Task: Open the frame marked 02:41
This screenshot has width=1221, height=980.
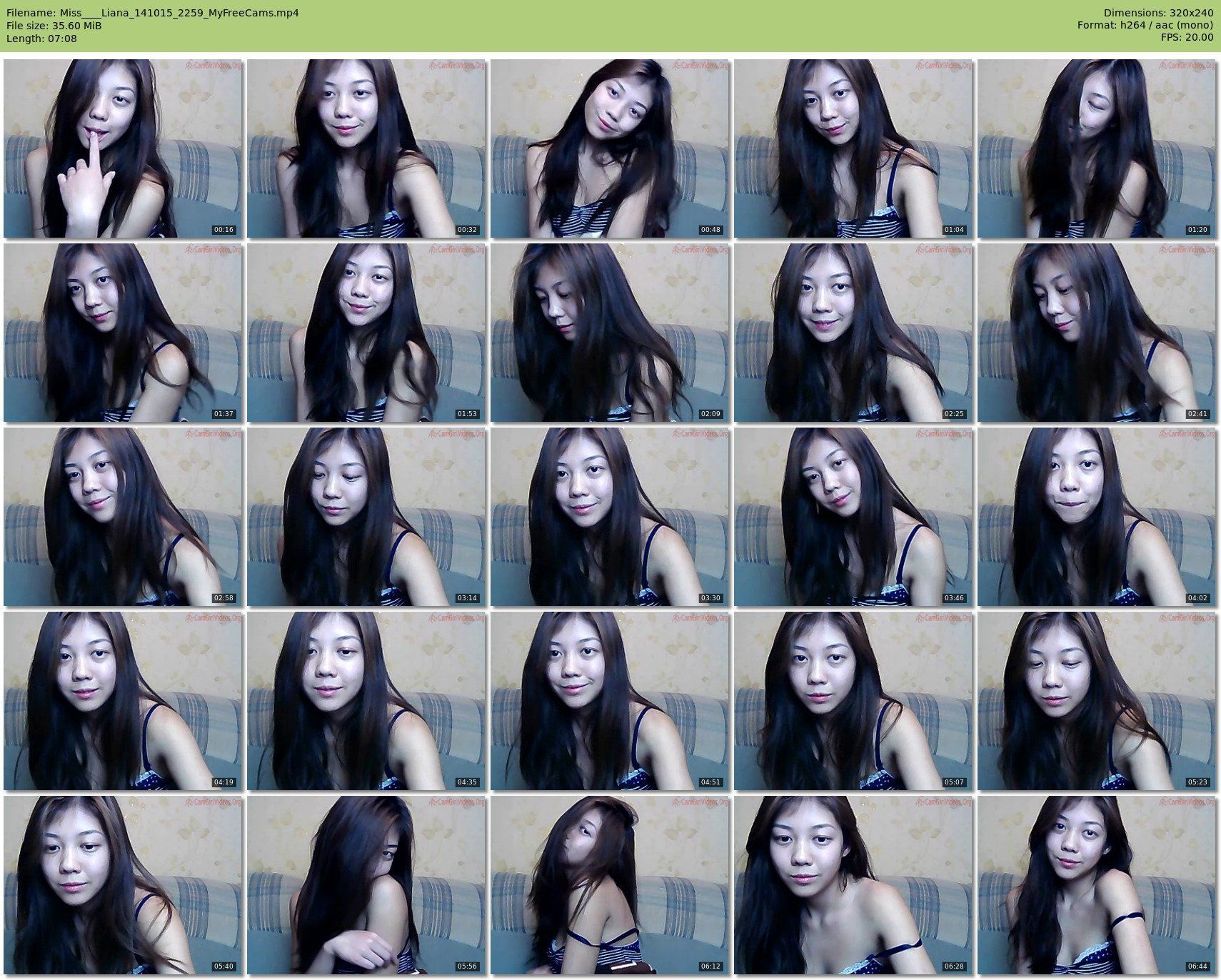Action: 1097,333
